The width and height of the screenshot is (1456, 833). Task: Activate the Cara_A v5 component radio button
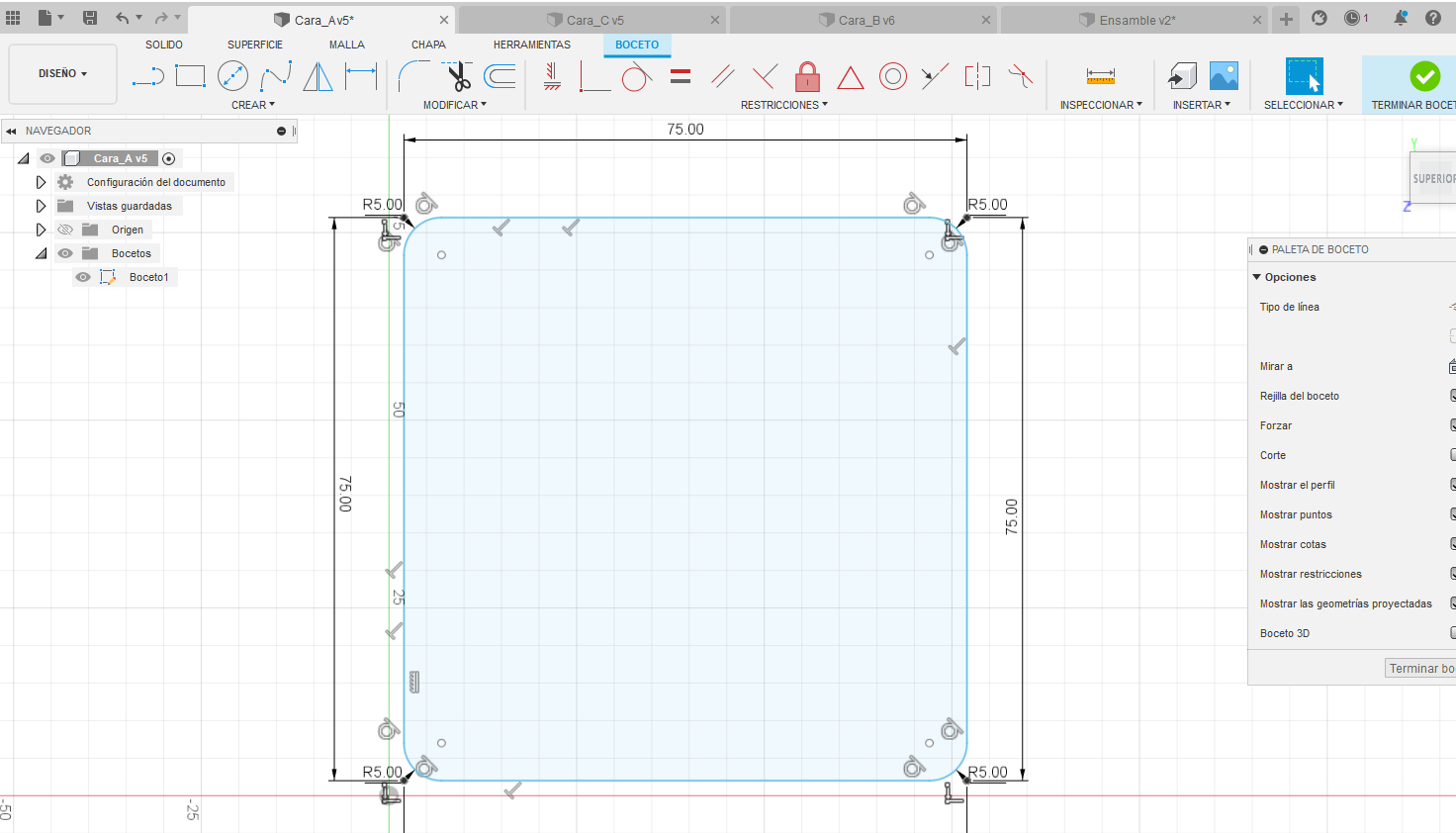169,158
